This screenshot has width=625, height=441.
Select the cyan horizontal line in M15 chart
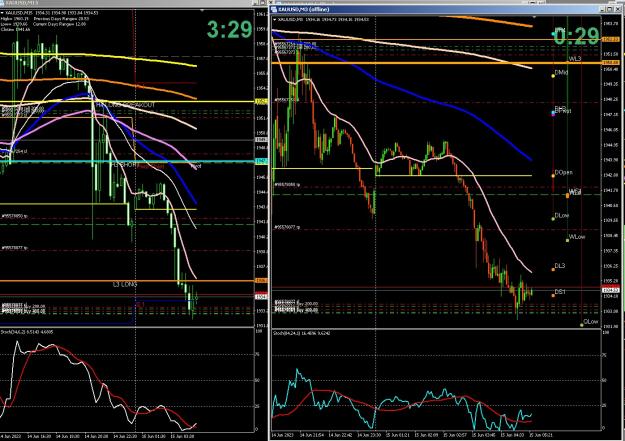click(127, 161)
